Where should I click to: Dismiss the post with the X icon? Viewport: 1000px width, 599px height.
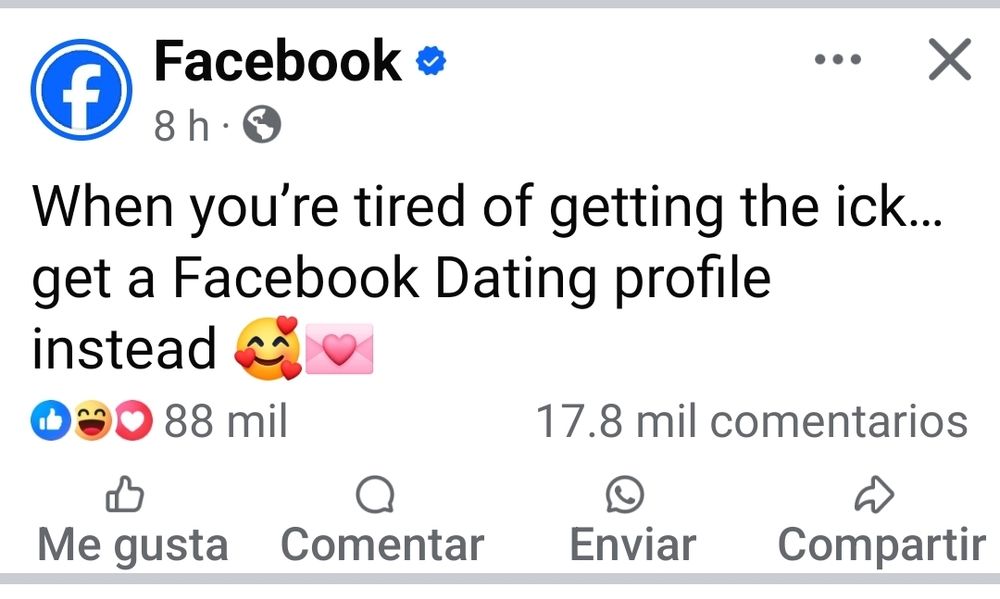pos(950,59)
